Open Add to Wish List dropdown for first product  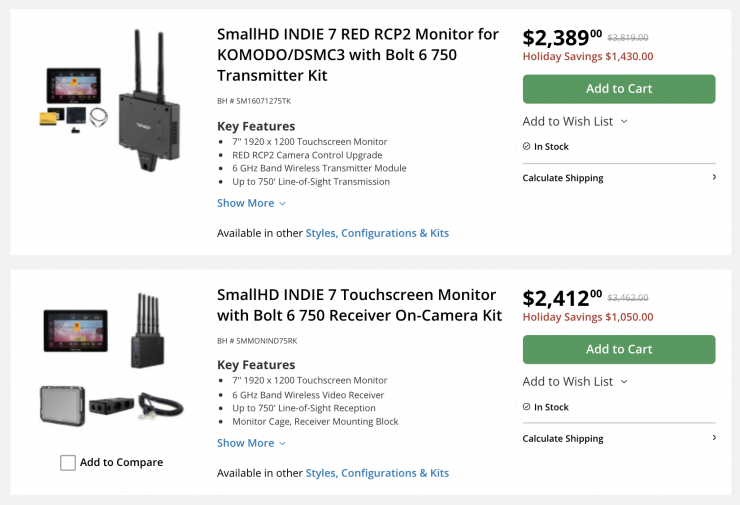575,121
